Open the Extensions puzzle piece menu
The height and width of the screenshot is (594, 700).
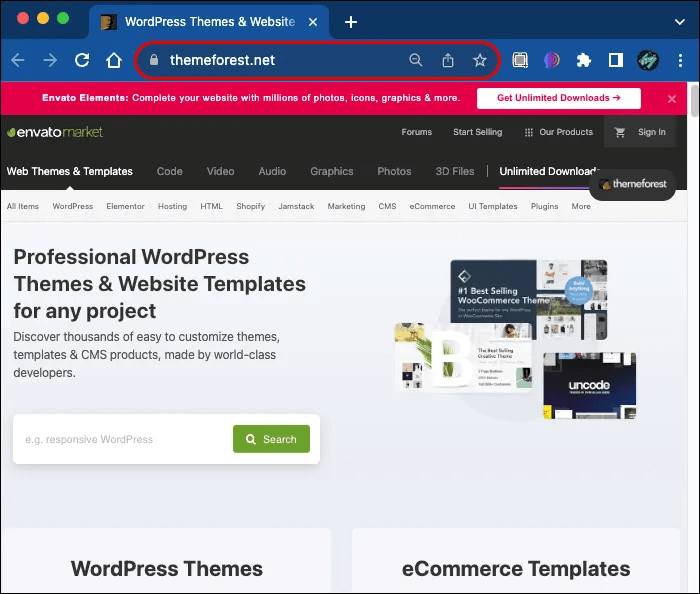584,60
